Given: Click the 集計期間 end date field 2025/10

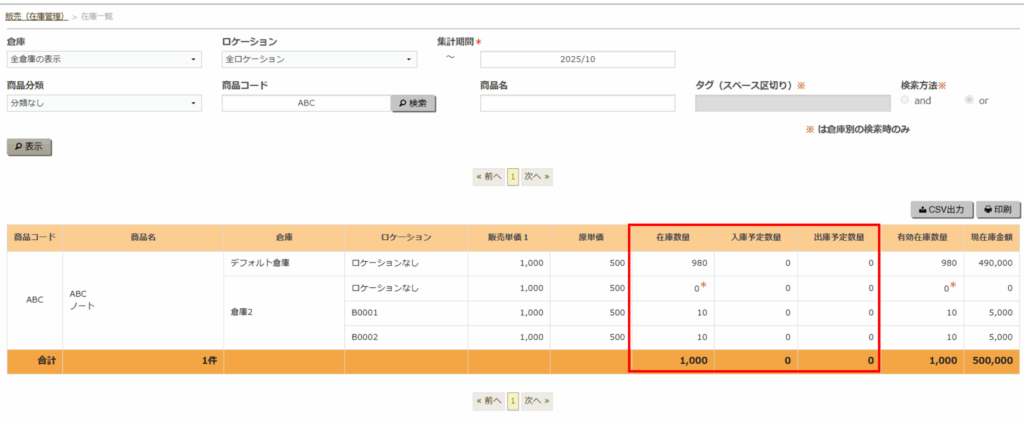Looking at the screenshot, I should 577,59.
